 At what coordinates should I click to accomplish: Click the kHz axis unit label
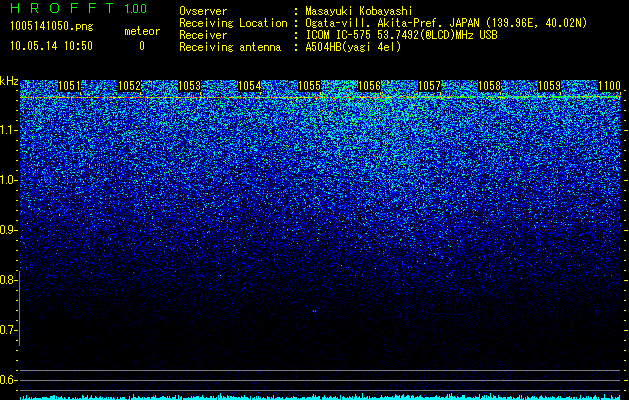[9, 81]
